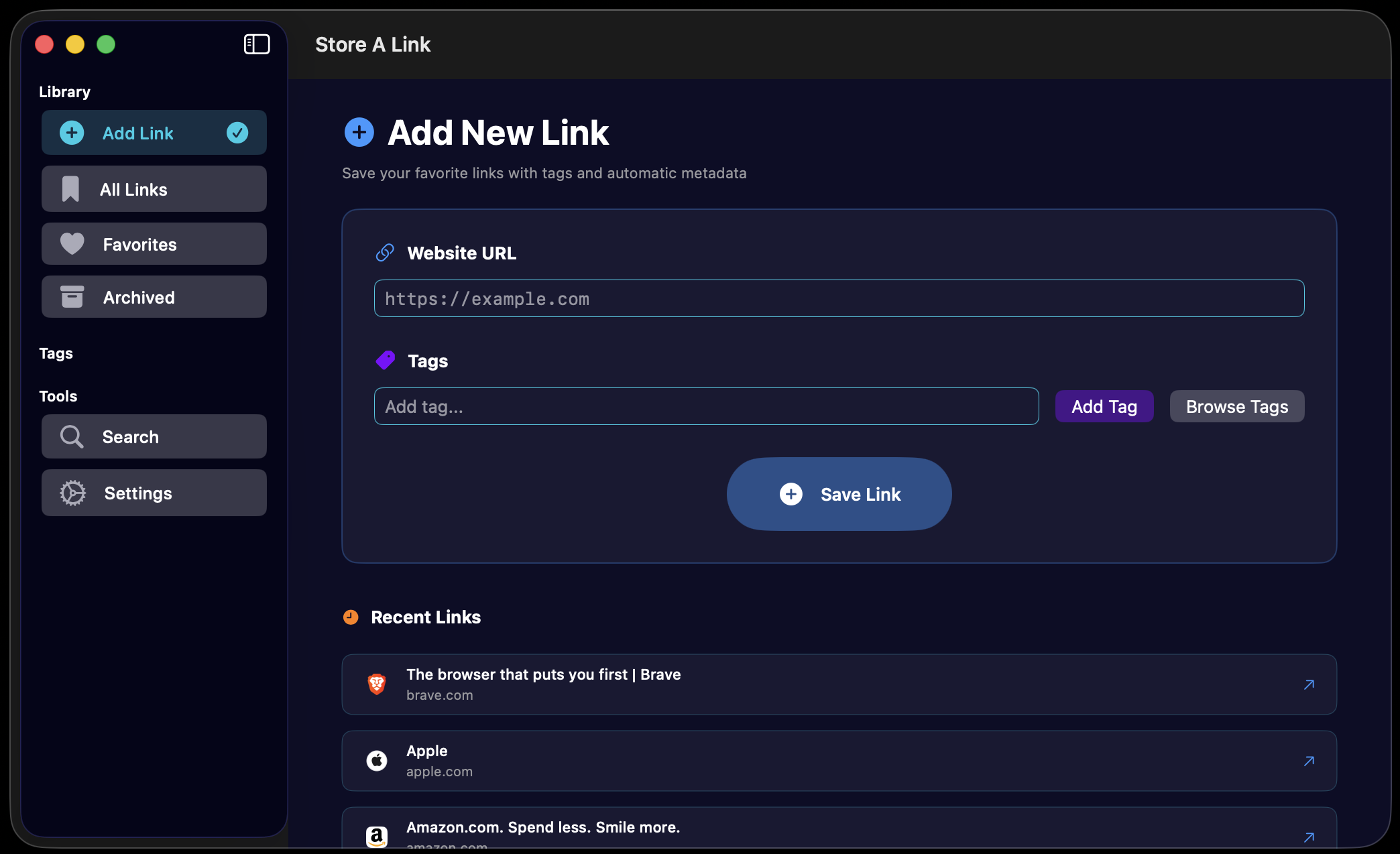Image resolution: width=1400 pixels, height=854 pixels.
Task: Open the Brave recent link row
Action: point(839,684)
